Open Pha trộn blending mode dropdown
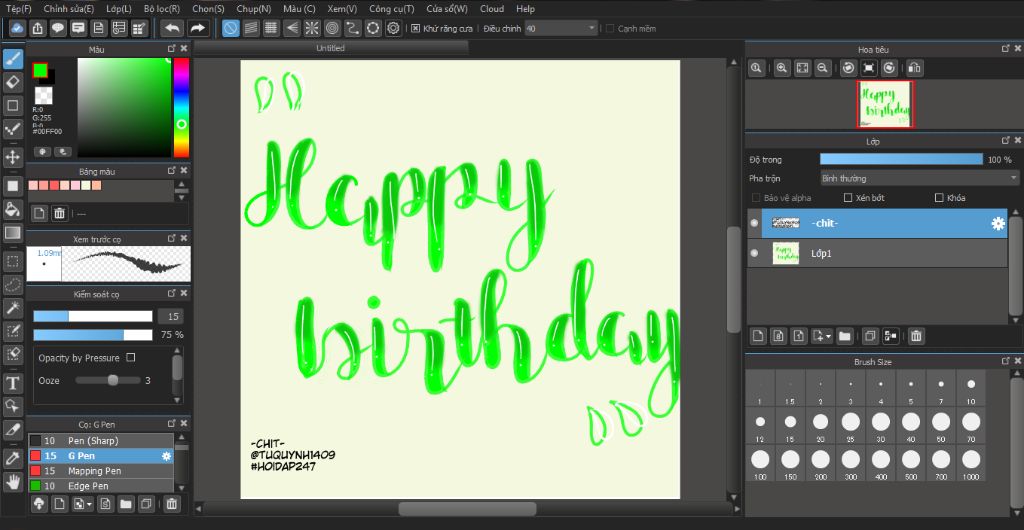 (919, 178)
